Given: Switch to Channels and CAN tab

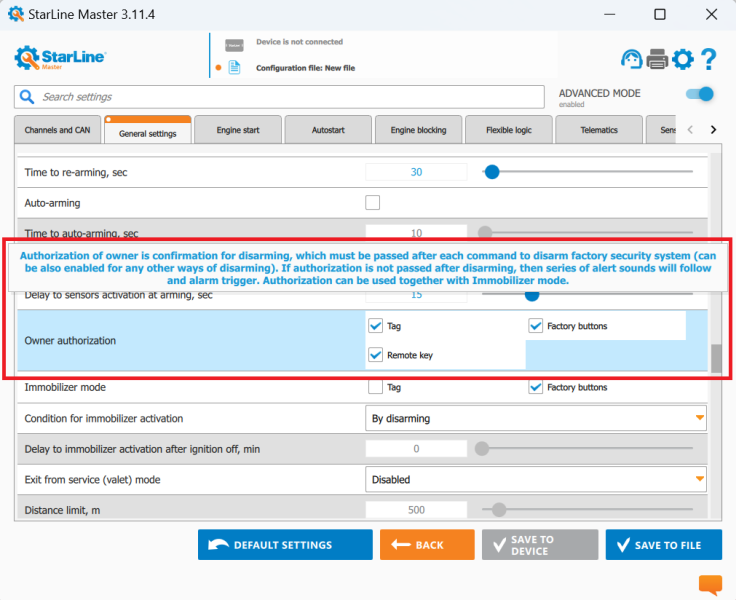Looking at the screenshot, I should pos(57,130).
